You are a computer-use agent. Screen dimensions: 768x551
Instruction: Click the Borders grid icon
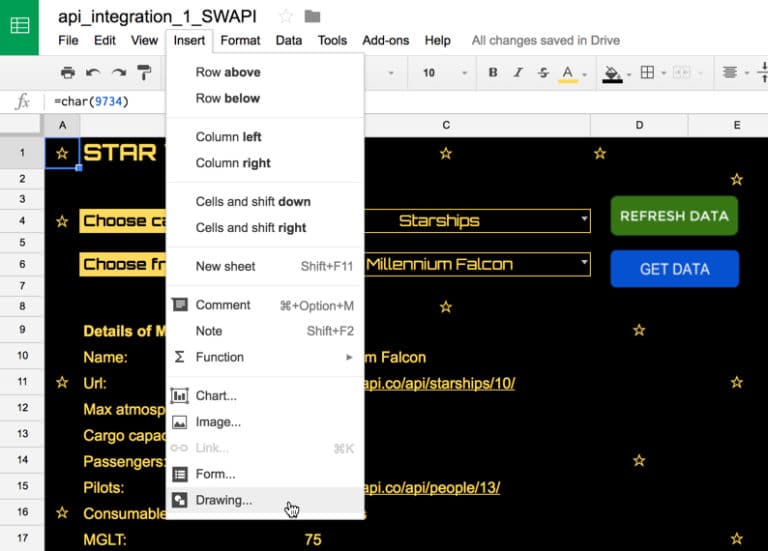[x=647, y=72]
